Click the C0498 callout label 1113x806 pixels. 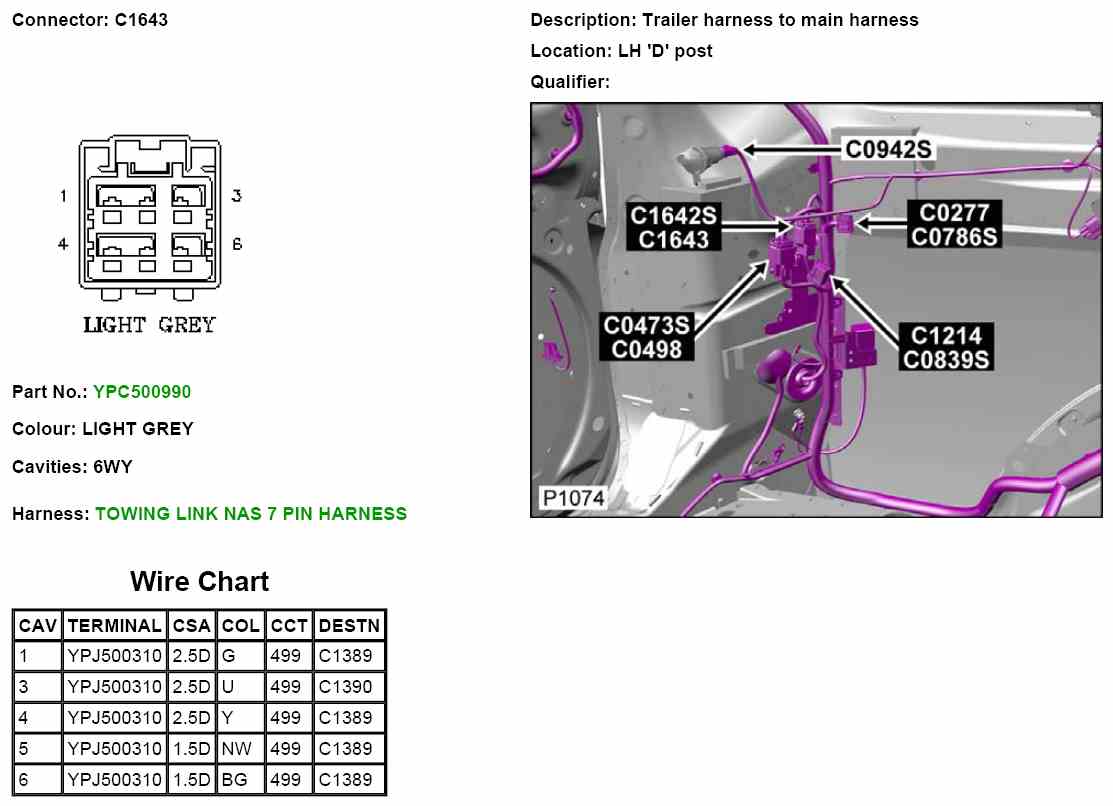(x=646, y=349)
